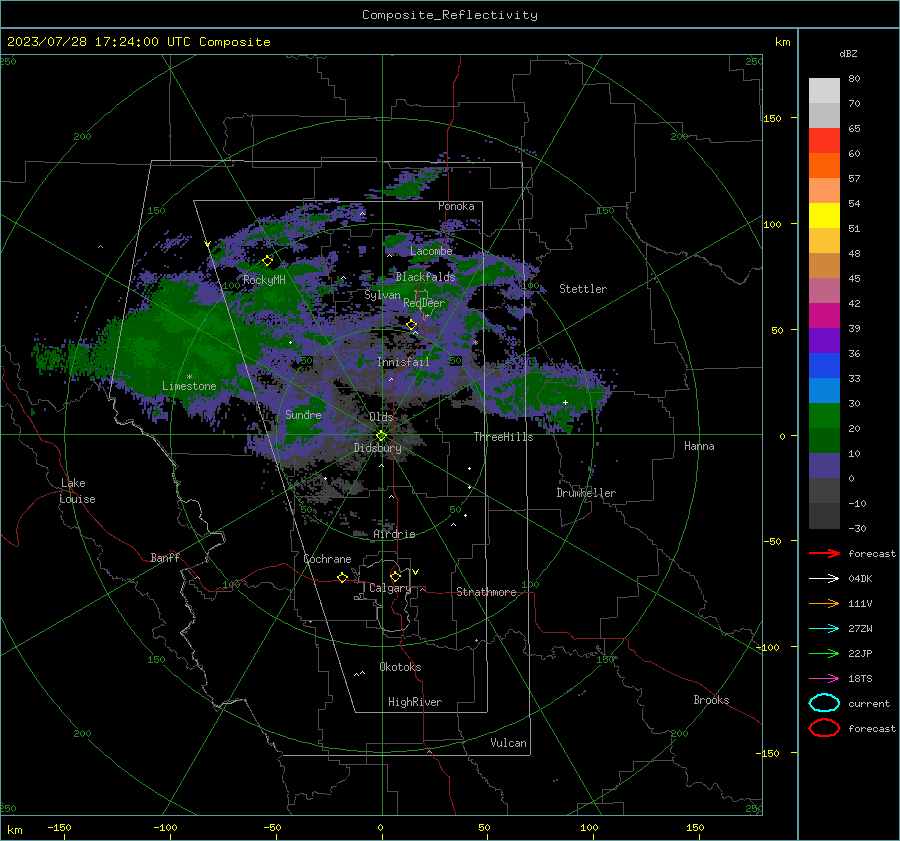
Task: Select the red 65 dBZ color swatch
Action: click(x=824, y=140)
